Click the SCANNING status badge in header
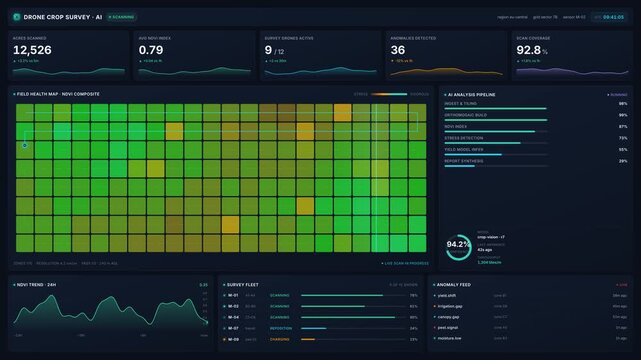Image resolution: width=641 pixels, height=360 pixels. pos(121,17)
